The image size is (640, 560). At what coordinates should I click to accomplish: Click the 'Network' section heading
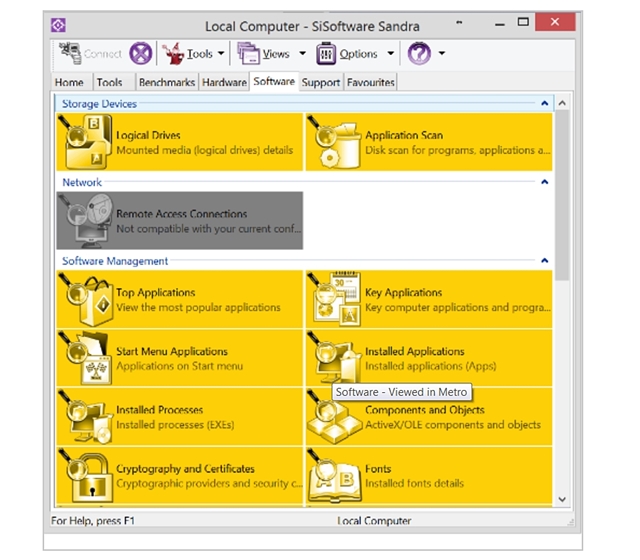click(x=82, y=182)
